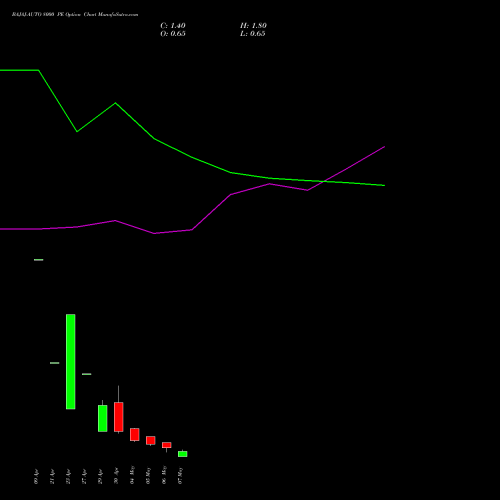Select the red candle above 06 May
This screenshot has height=500, width=500.
click(167, 445)
